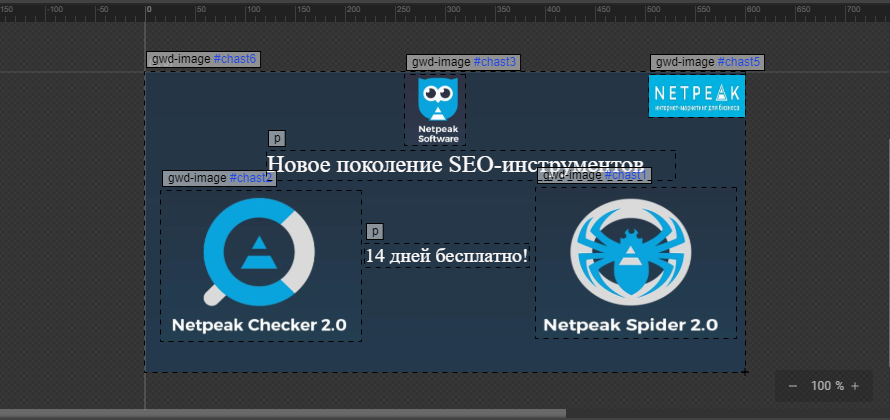Click the stage resize handle at the stage's corner
Viewport: 890px width, 420px height.
point(745,372)
